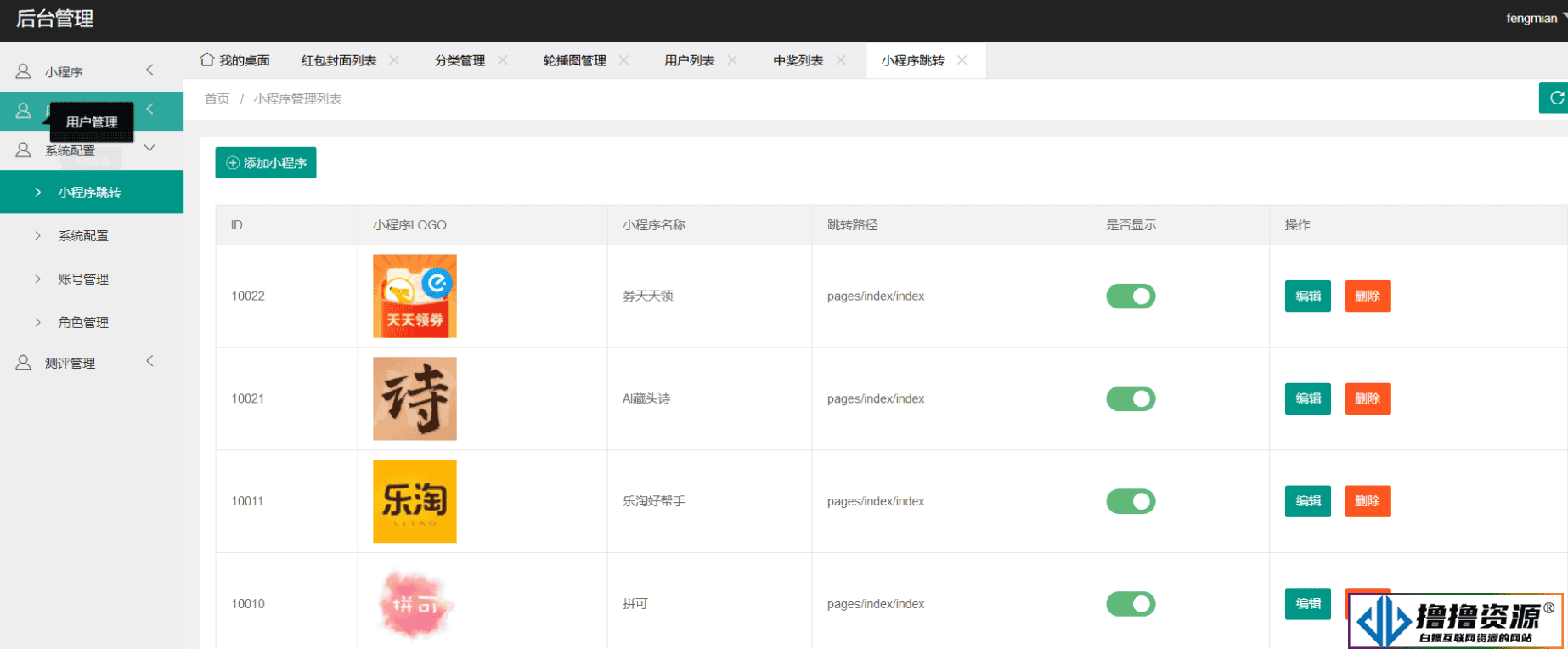Click the 测评管理 person icon

[24, 363]
